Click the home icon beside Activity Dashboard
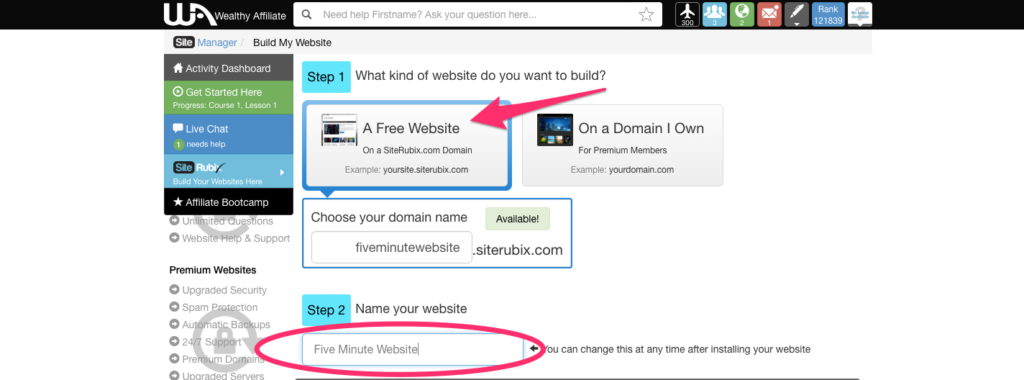The image size is (1024, 380). pos(178,68)
